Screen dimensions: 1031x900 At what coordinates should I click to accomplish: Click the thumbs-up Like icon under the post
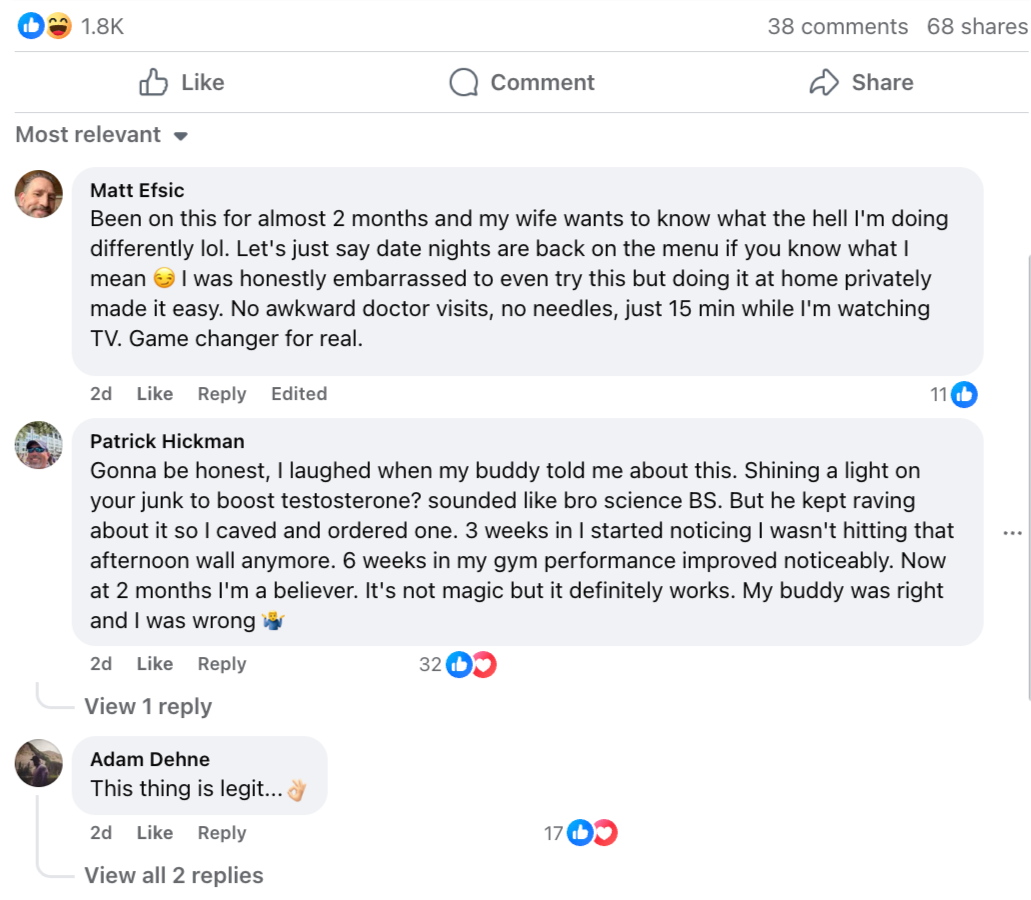154,82
